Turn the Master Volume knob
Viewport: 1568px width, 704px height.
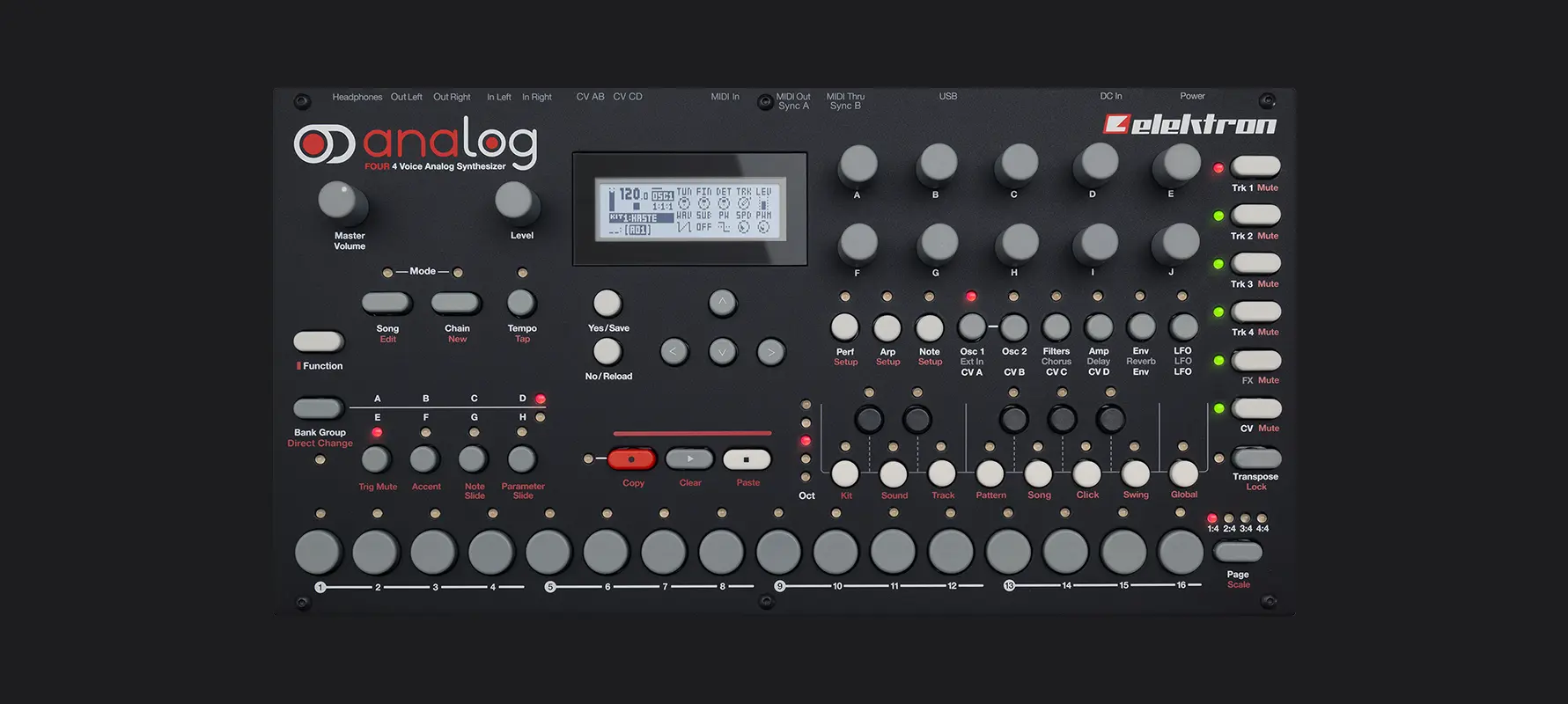(x=339, y=202)
